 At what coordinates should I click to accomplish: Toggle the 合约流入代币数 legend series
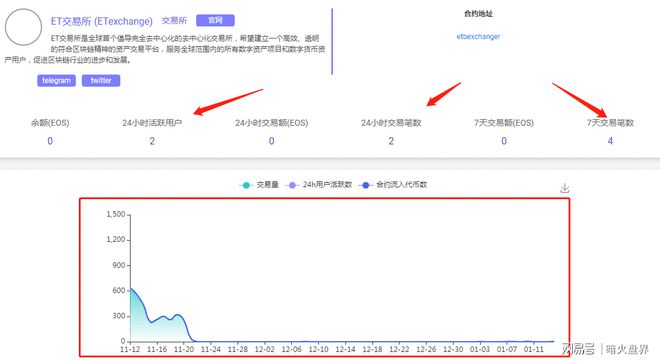(x=393, y=185)
